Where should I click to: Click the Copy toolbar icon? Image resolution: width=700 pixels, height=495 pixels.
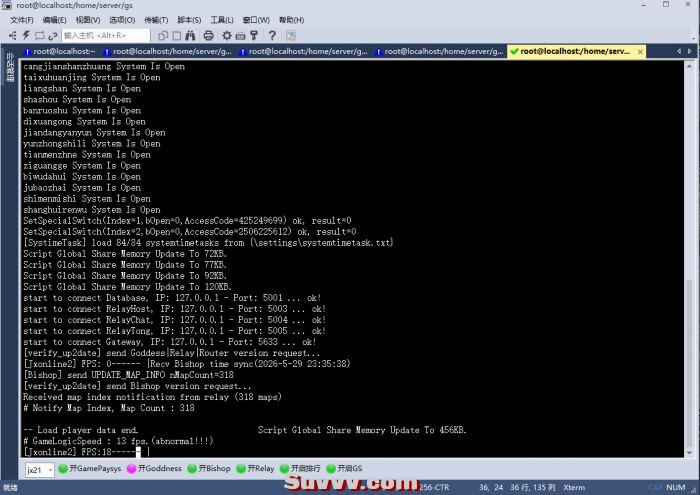tap(163, 35)
